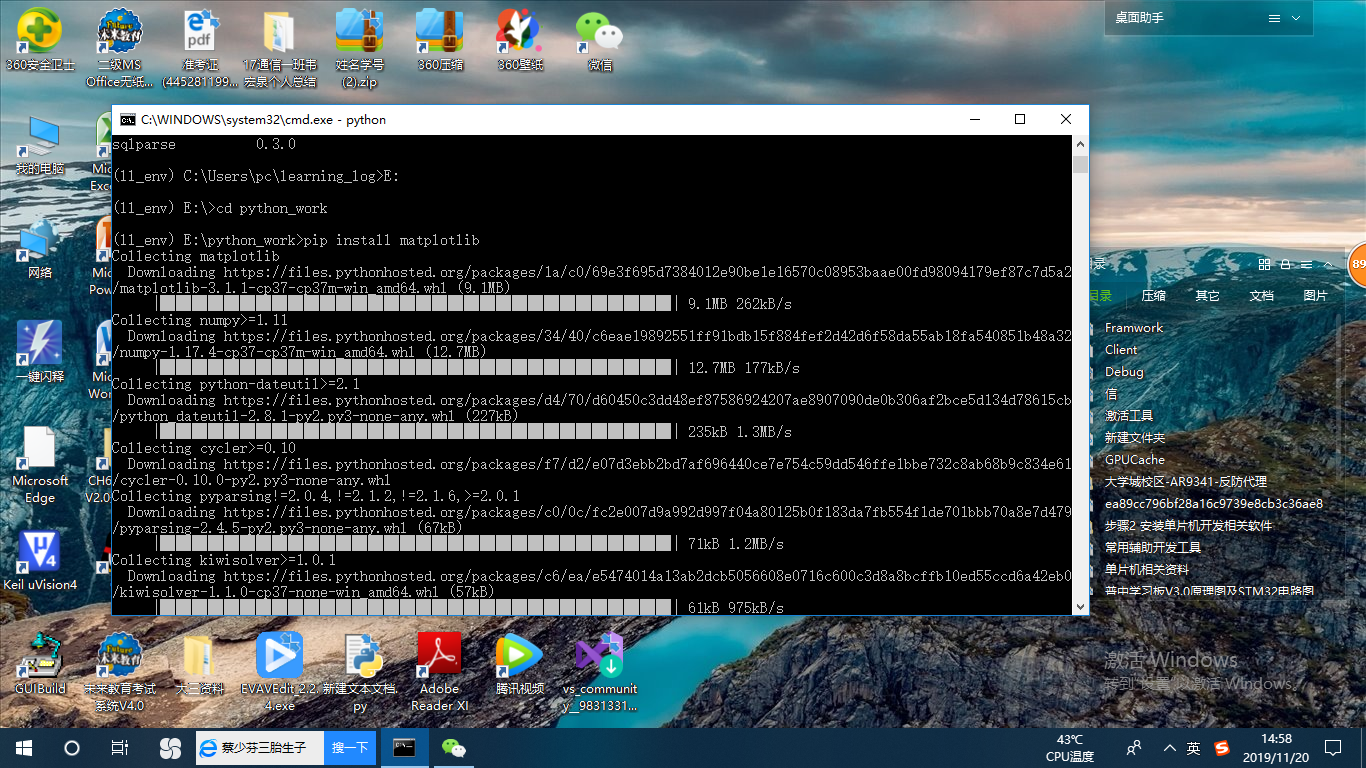Open the Windows Start menu
Image resolution: width=1366 pixels, height=768 pixels.
coord(24,748)
